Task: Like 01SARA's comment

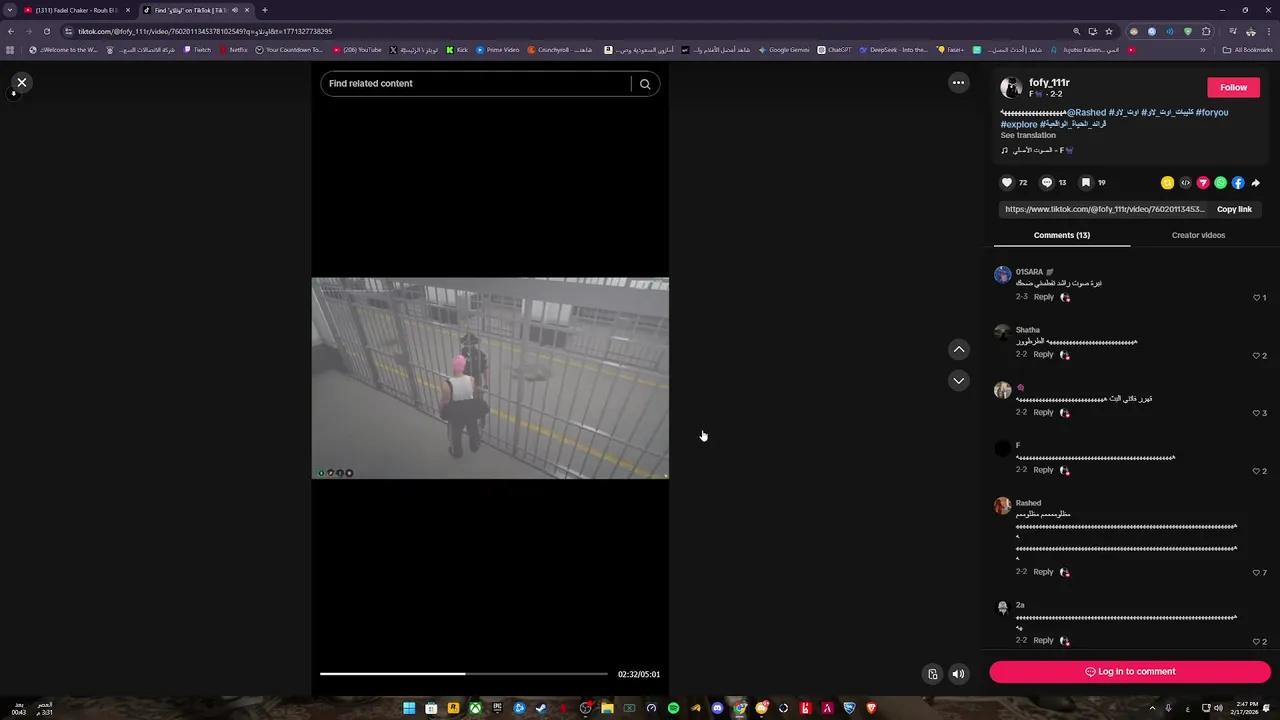Action: point(1257,298)
